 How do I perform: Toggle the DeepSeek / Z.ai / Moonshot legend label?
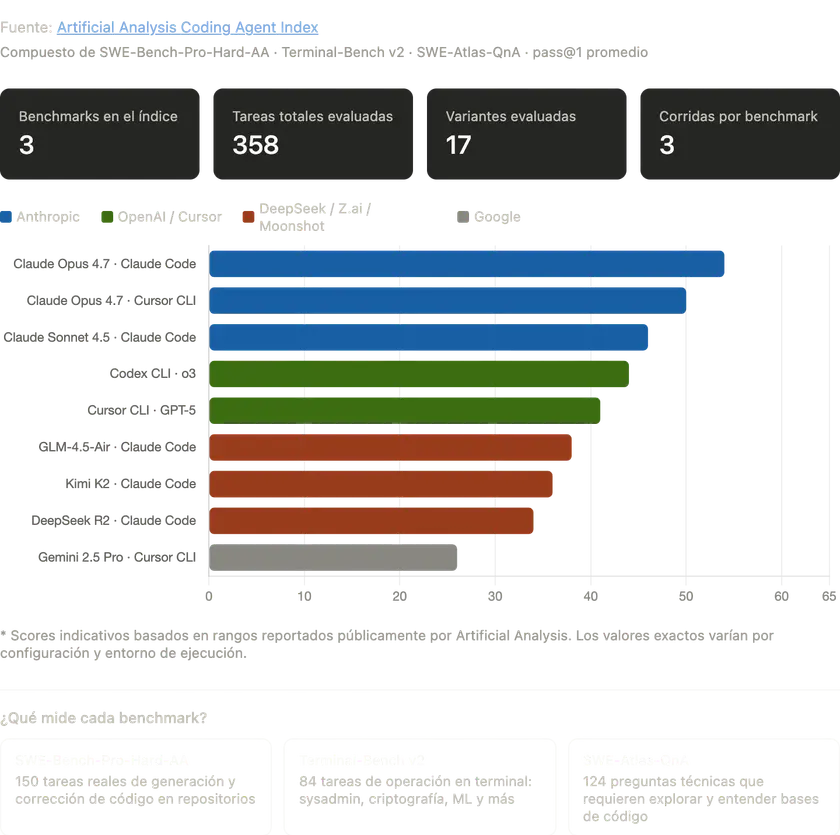315,217
